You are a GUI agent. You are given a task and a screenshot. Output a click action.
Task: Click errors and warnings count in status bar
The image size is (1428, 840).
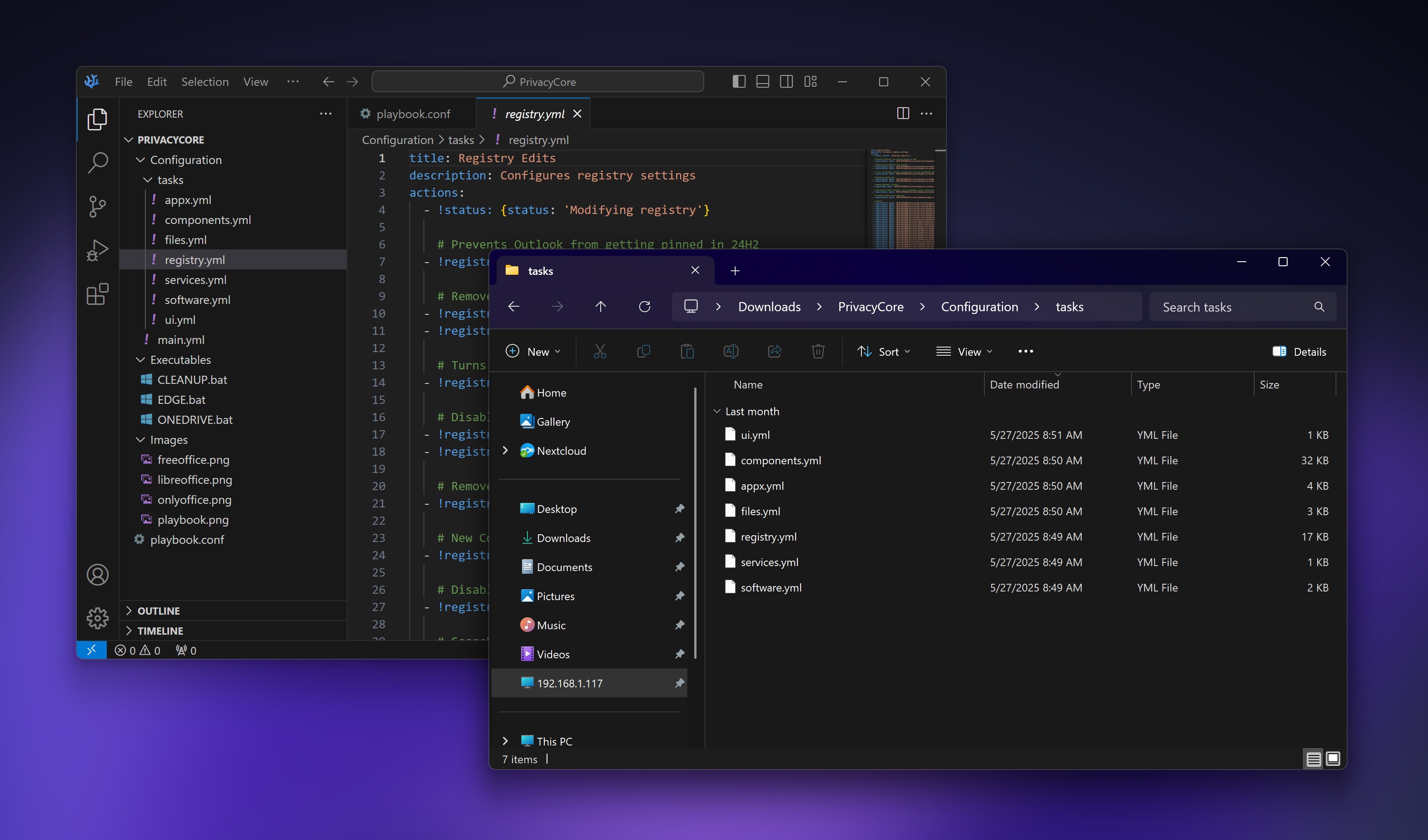[x=138, y=650]
